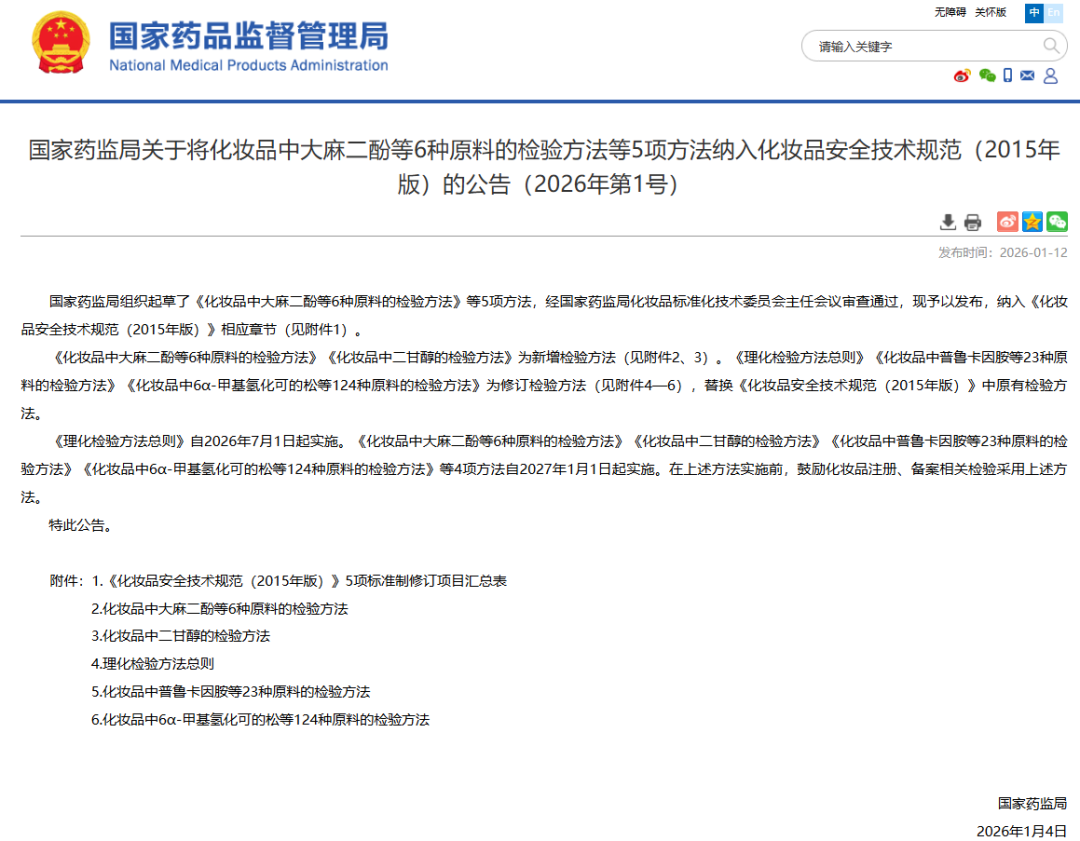Viewport: 1080px width, 841px height.
Task: Share the article via WeChat
Action: tap(1057, 222)
